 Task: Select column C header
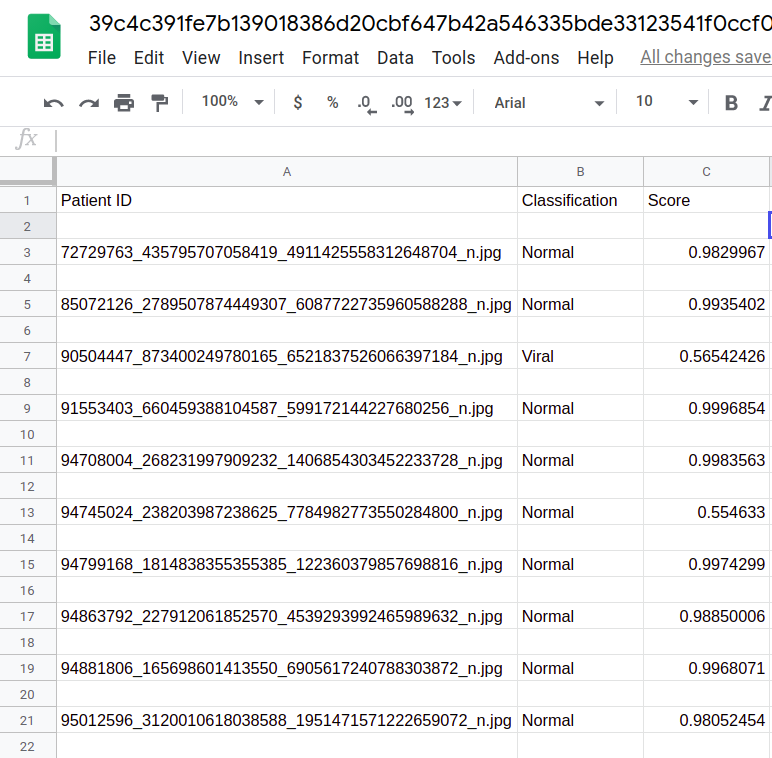tap(707, 172)
